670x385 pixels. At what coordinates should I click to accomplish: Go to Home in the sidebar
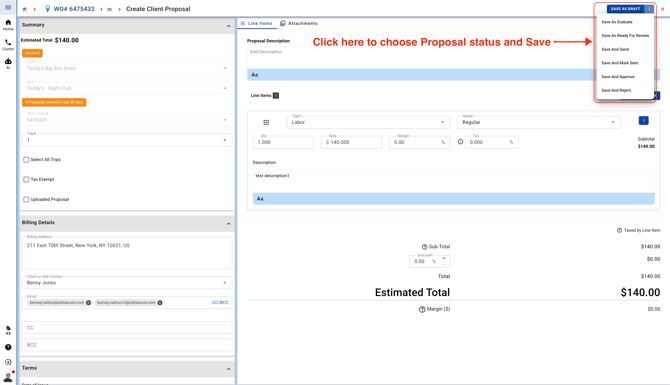click(x=8, y=25)
